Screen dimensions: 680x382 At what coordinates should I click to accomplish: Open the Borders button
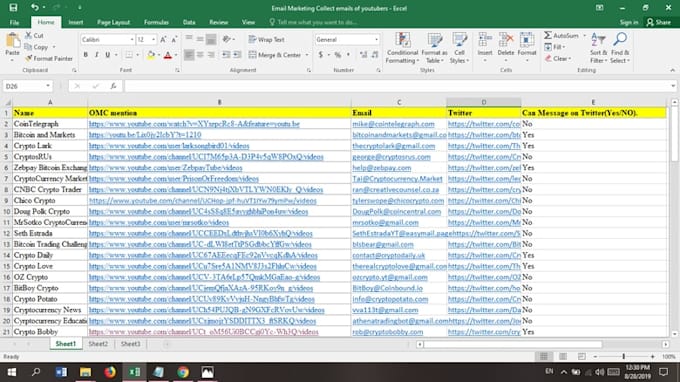[x=129, y=55]
